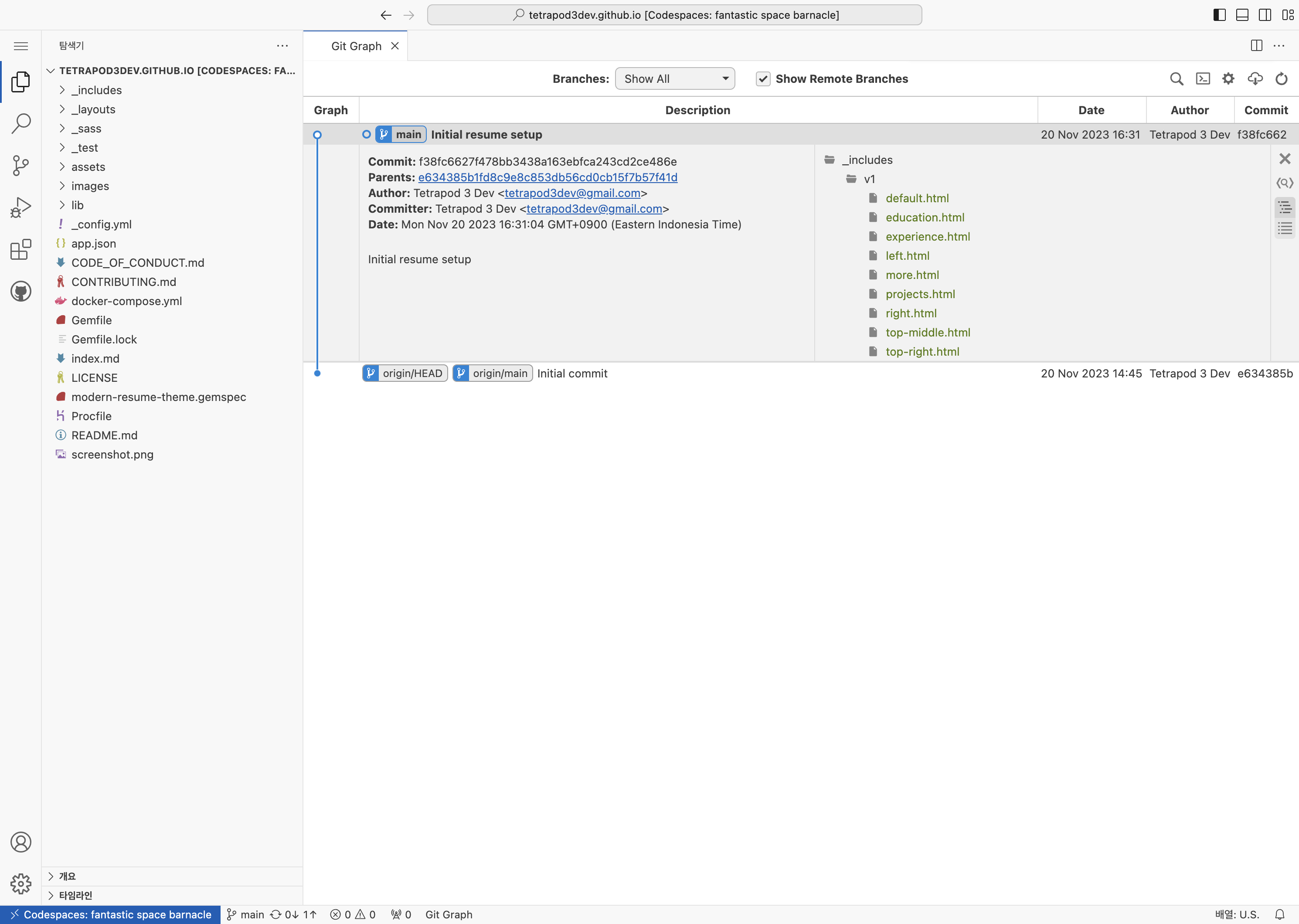Open editor more actions menu
The width and height of the screenshot is (1299, 924).
point(1279,45)
